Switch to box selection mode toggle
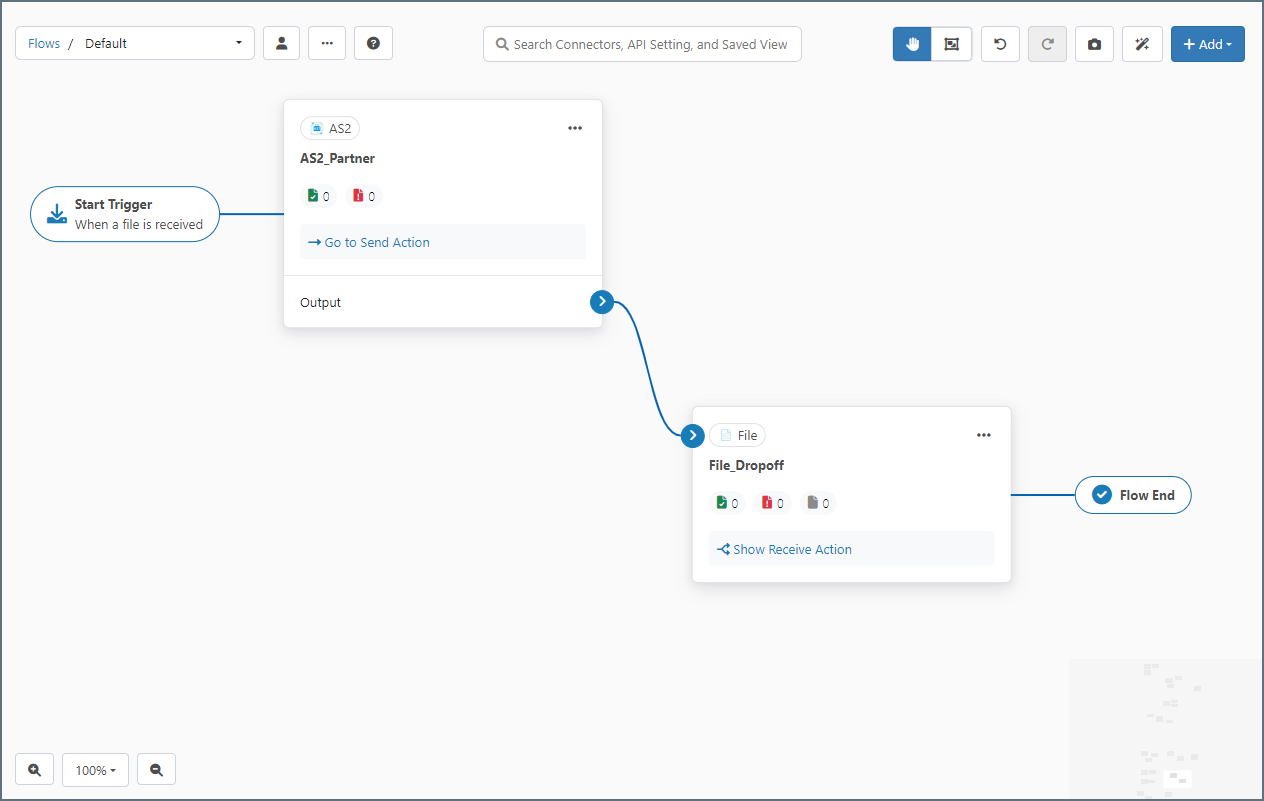1264x801 pixels. coord(951,44)
